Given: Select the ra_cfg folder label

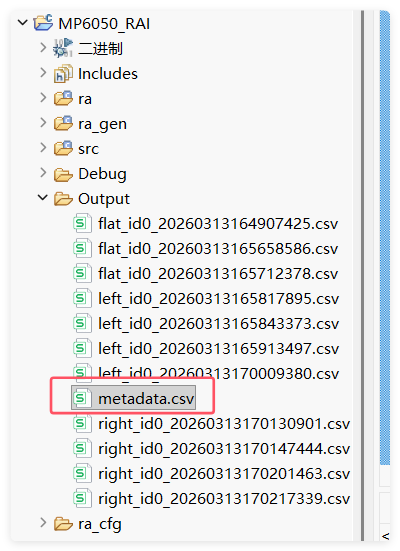Looking at the screenshot, I should [x=100, y=524].
